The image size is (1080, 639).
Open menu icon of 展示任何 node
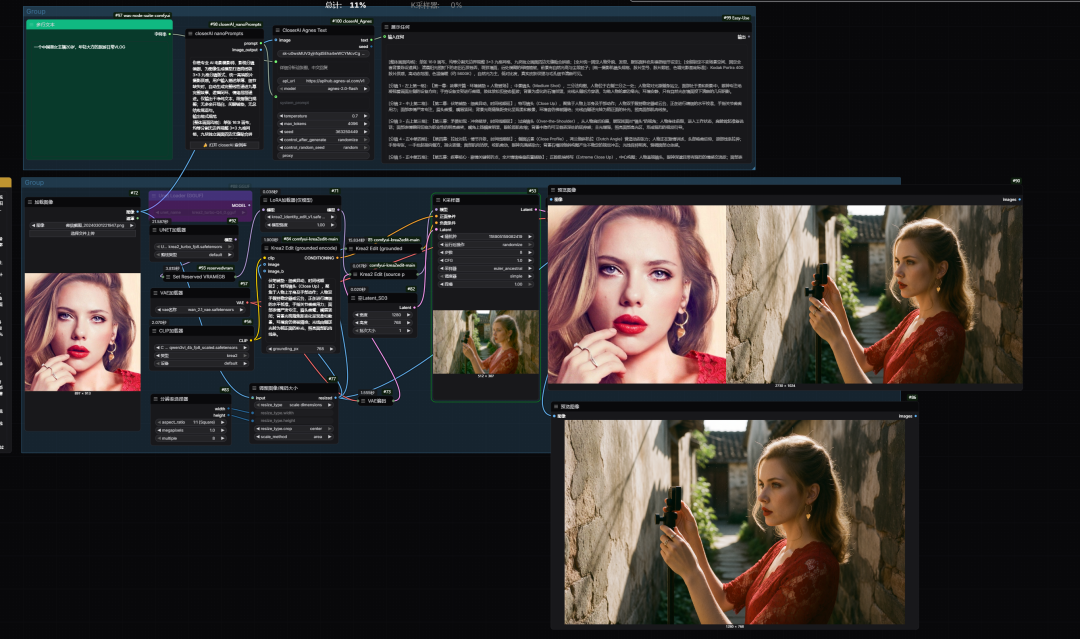click(x=386, y=27)
